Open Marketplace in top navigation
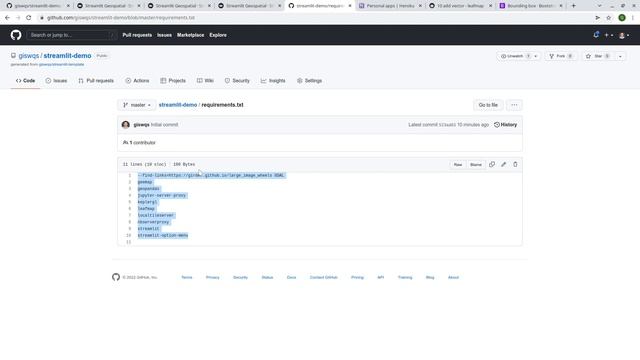Screen dimensions: 640x360 click(191, 35)
